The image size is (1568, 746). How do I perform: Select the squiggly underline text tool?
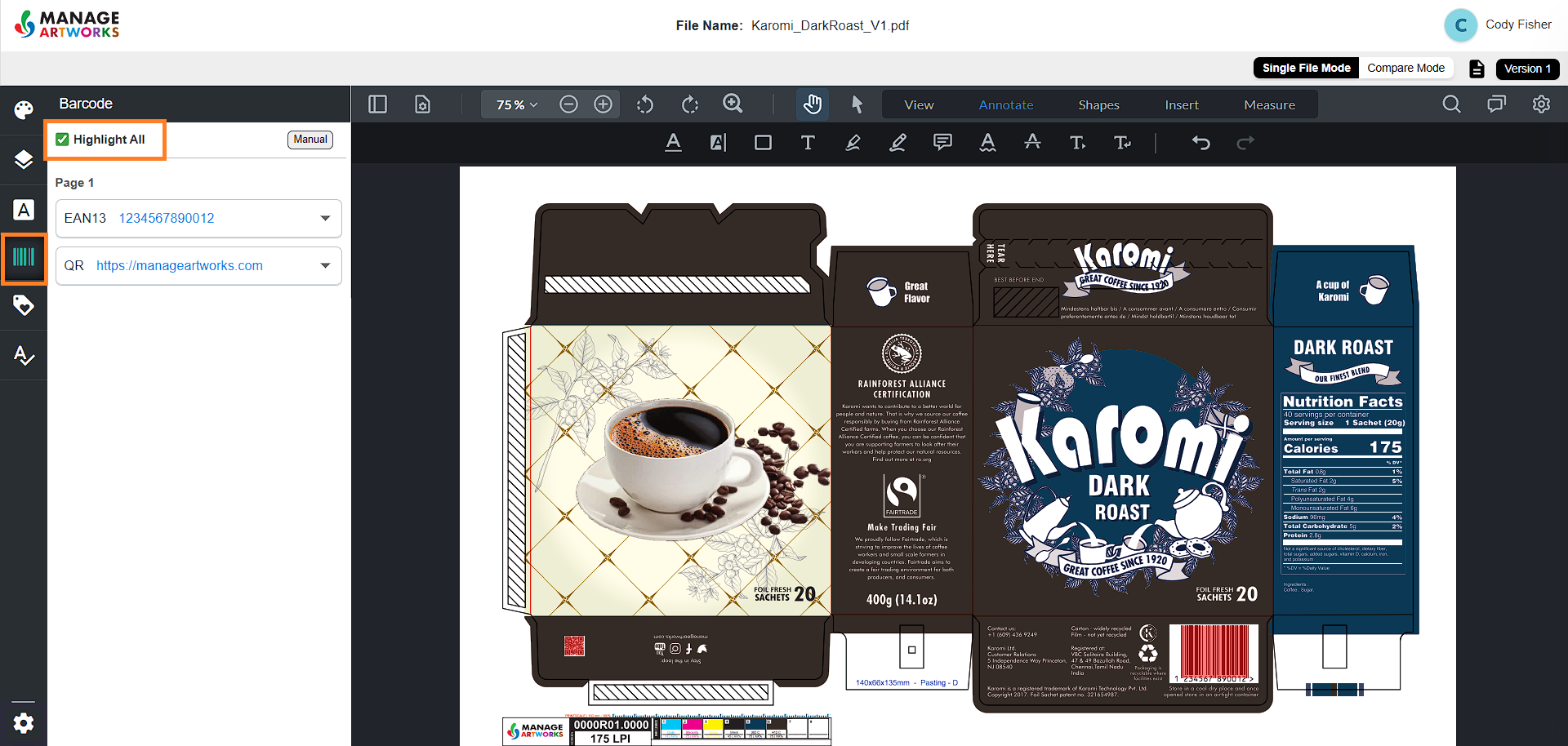pyautogui.click(x=987, y=143)
